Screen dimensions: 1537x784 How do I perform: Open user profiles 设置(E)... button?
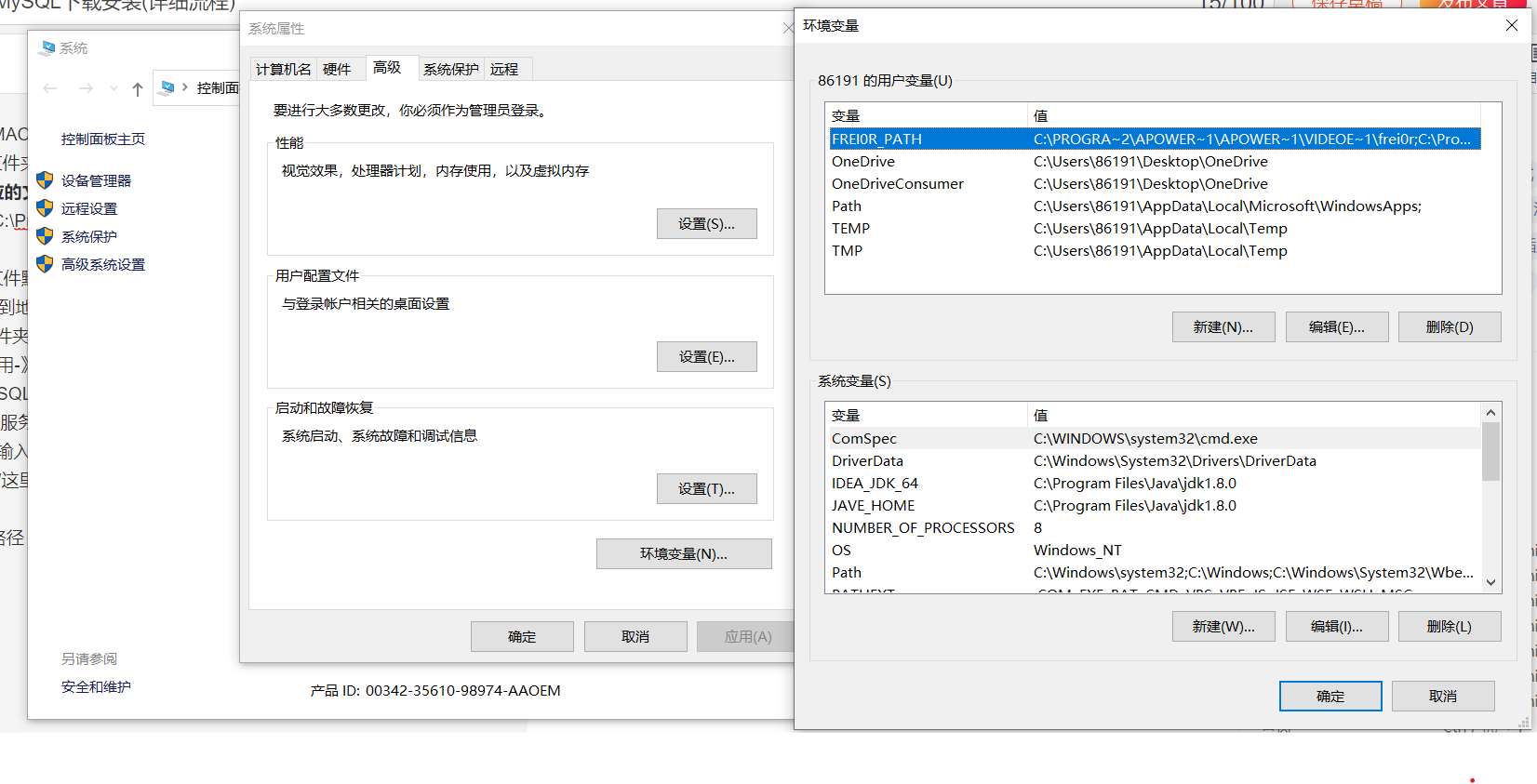click(x=707, y=357)
